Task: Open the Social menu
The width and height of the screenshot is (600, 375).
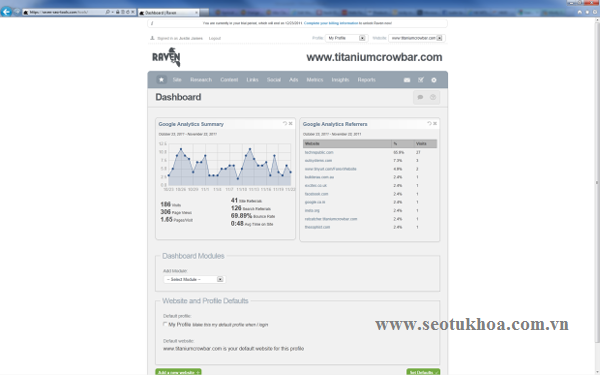Action: (274, 80)
